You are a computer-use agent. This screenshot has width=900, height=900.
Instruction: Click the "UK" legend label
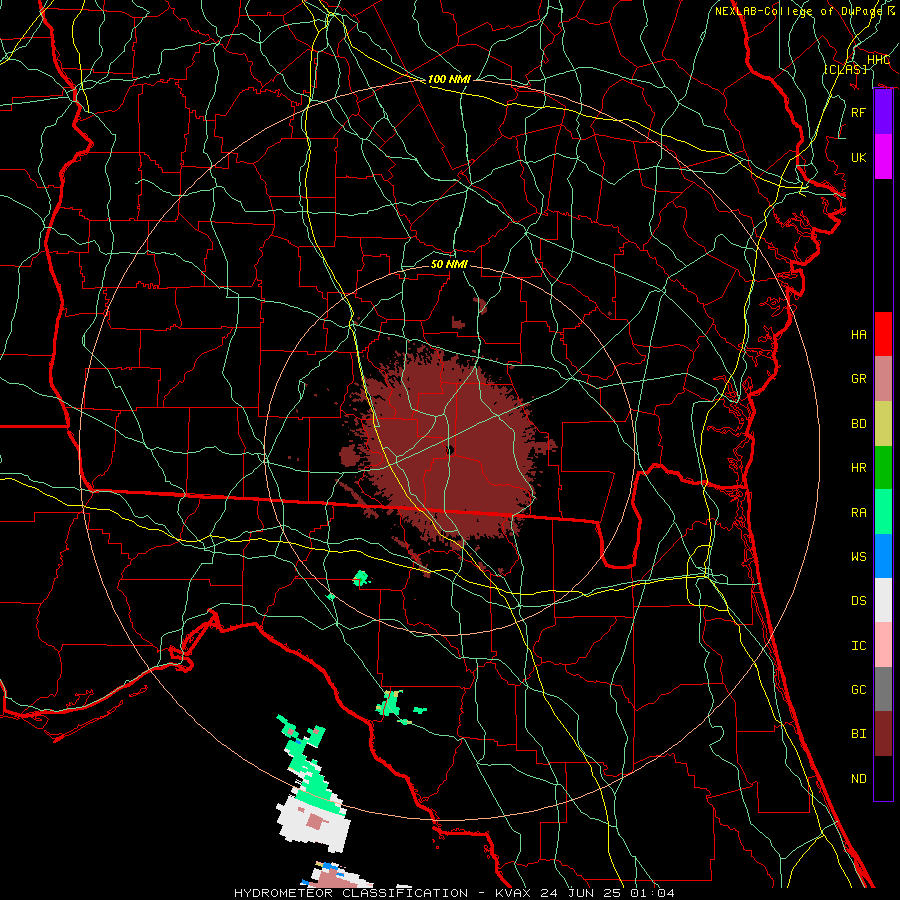(859, 157)
